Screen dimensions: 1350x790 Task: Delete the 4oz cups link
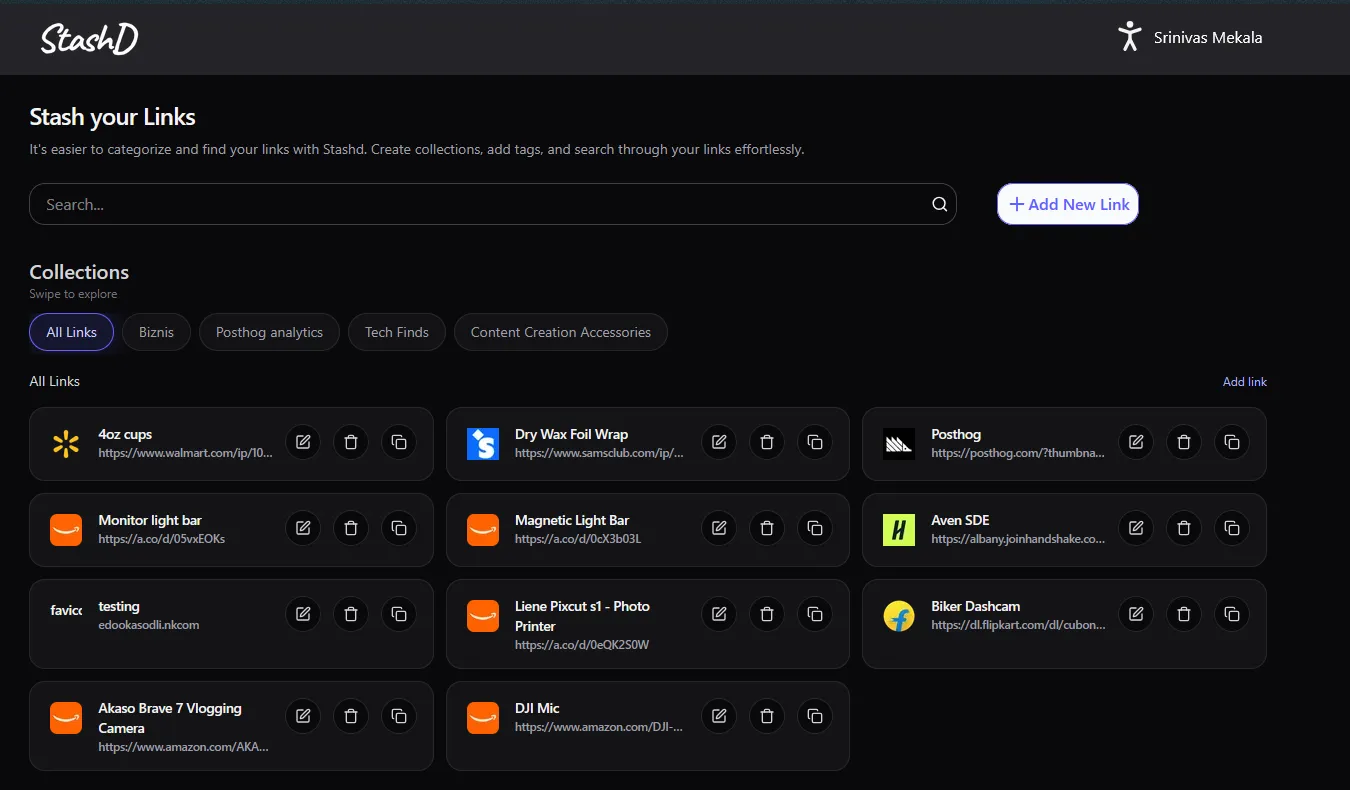click(x=351, y=442)
